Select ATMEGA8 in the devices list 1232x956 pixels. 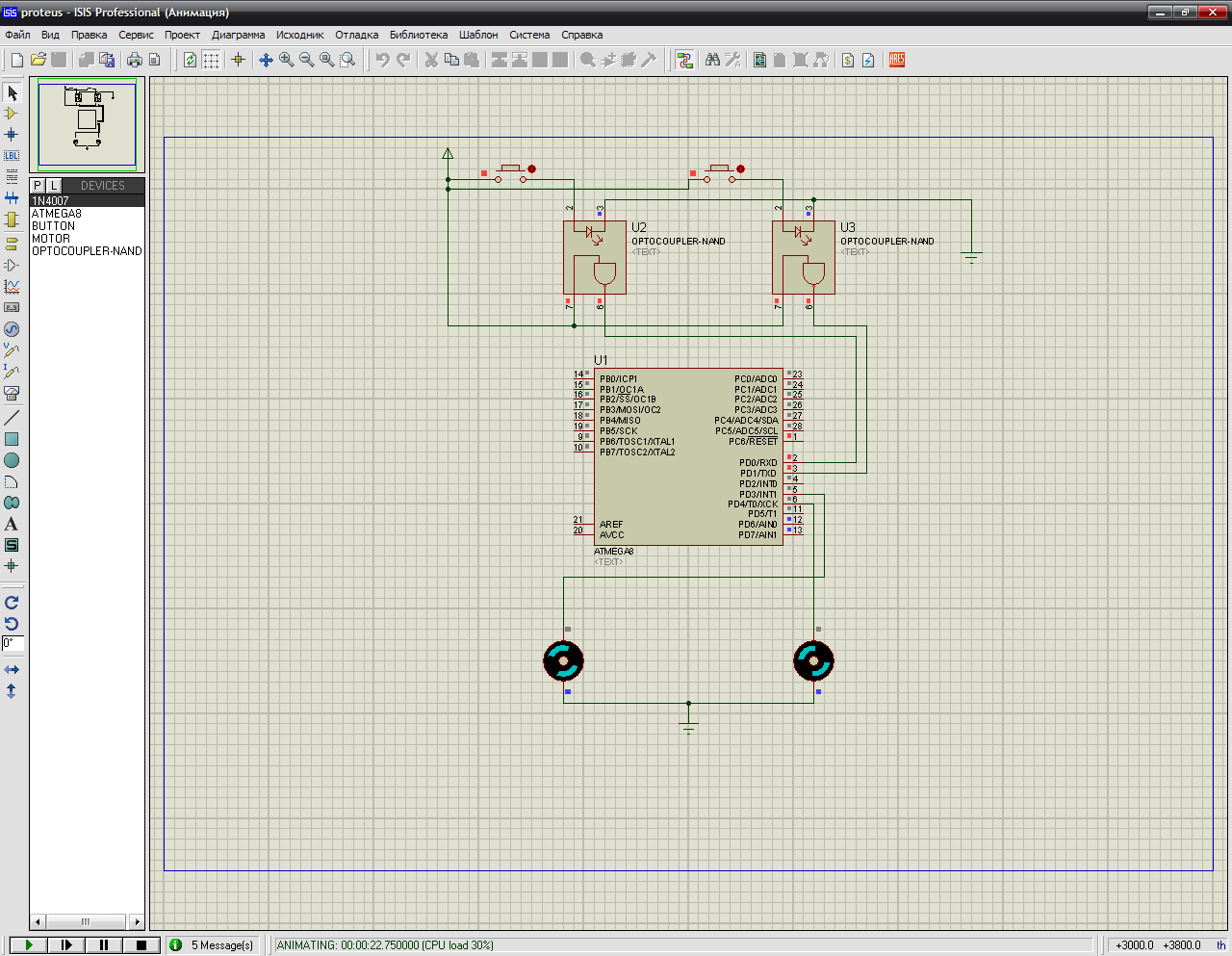(87, 214)
